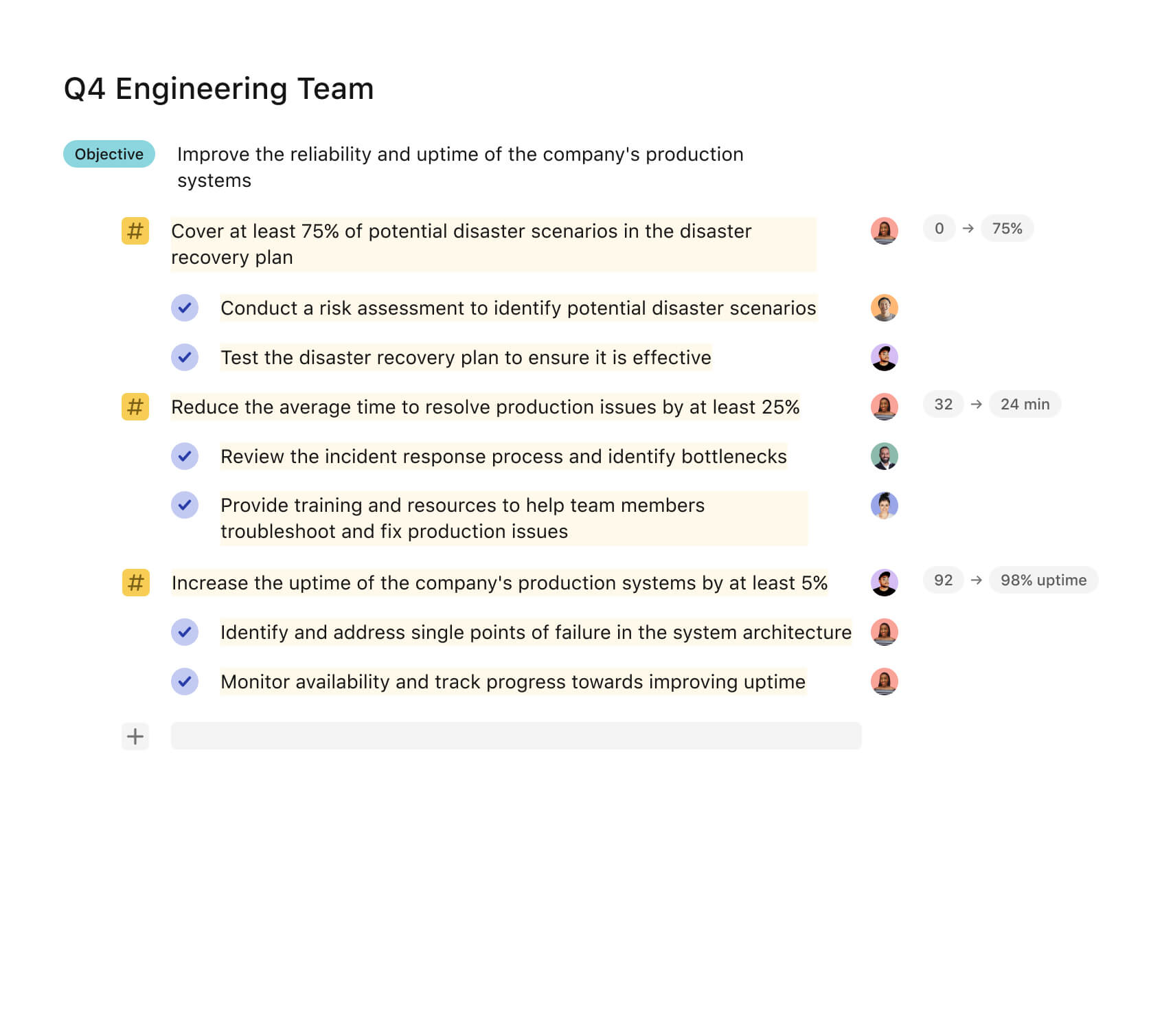Open the assignee avatar on the Increase uptime key result

[x=884, y=583]
